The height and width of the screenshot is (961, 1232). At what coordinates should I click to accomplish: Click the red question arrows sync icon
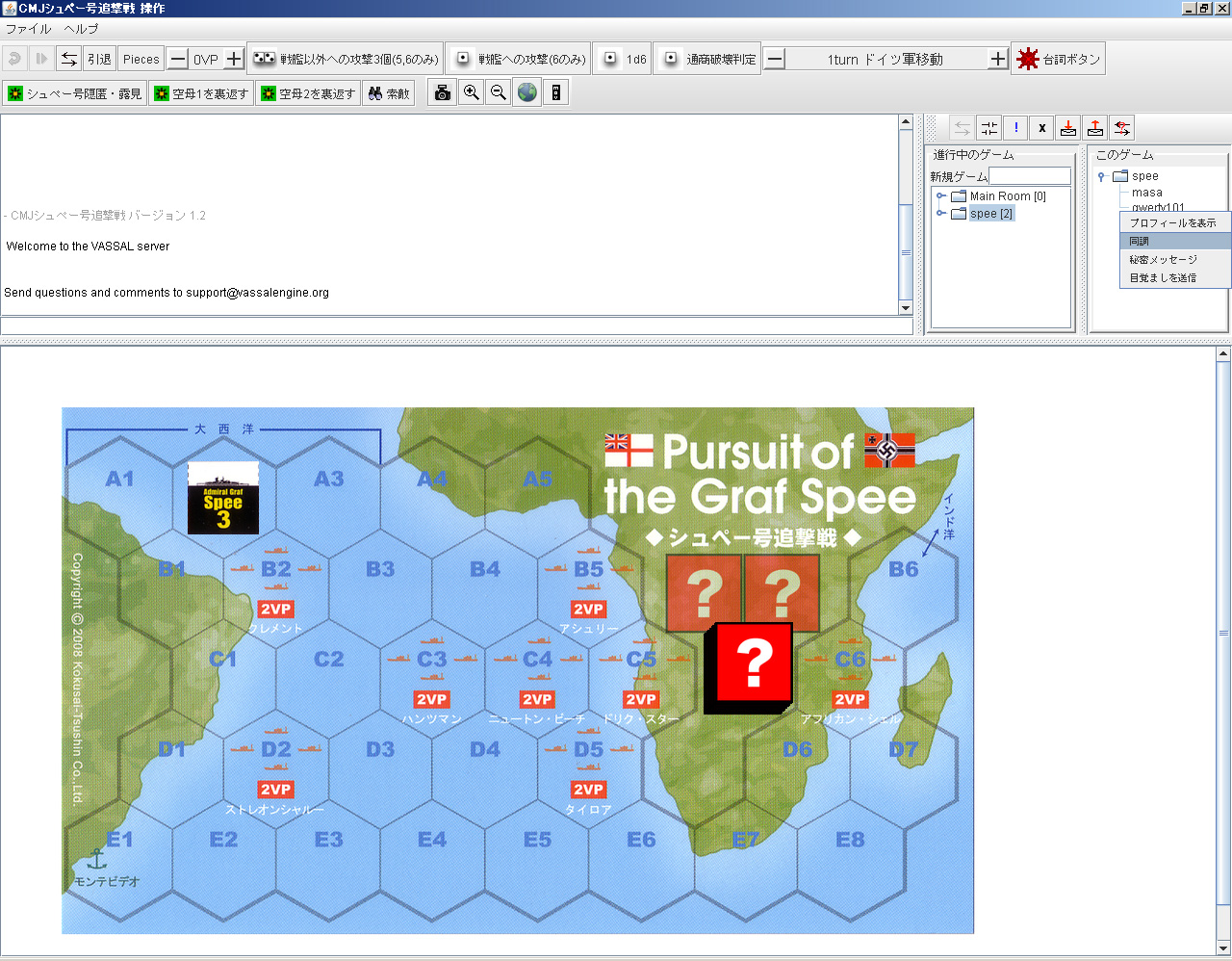1121,128
